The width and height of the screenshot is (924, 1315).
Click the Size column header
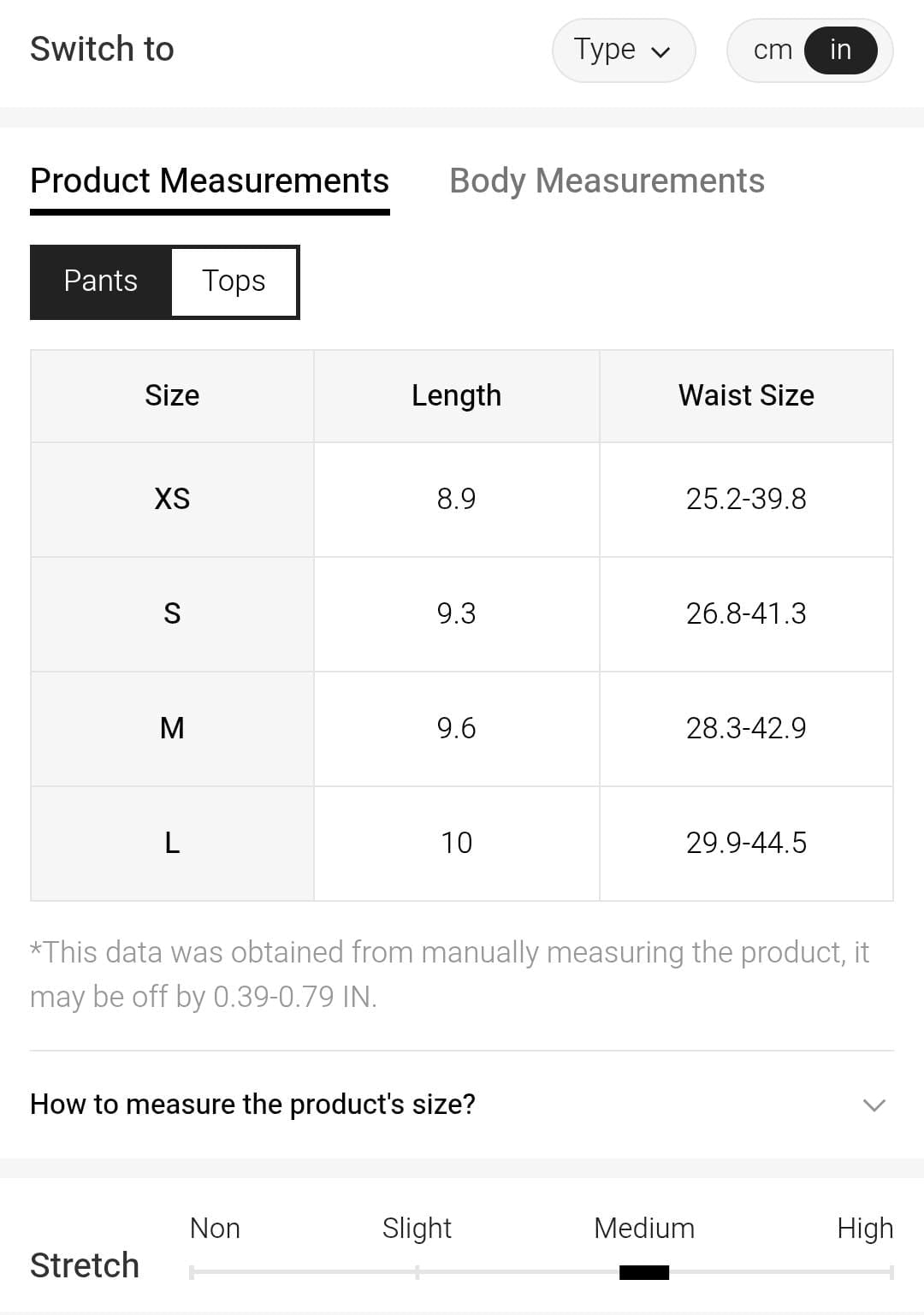(x=172, y=395)
